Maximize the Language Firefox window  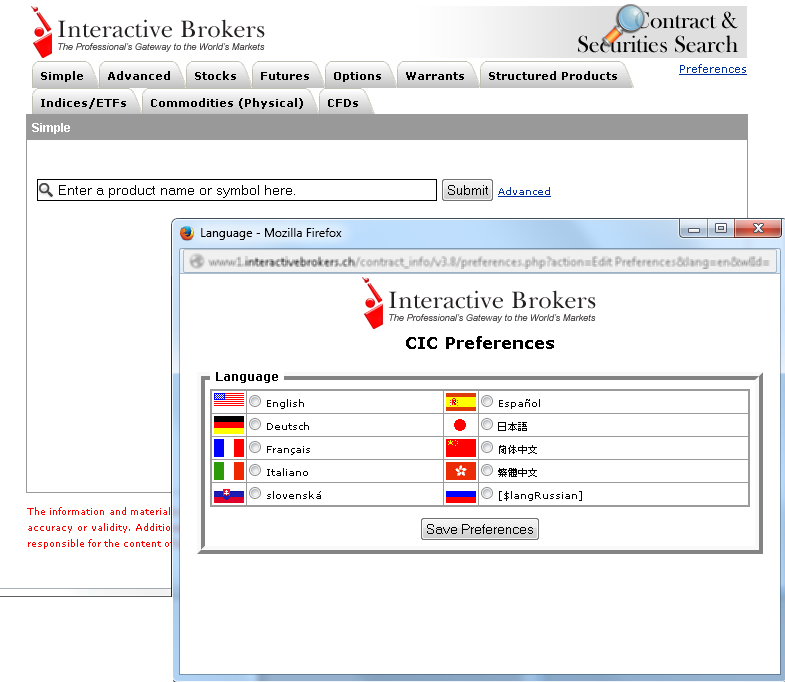point(720,228)
